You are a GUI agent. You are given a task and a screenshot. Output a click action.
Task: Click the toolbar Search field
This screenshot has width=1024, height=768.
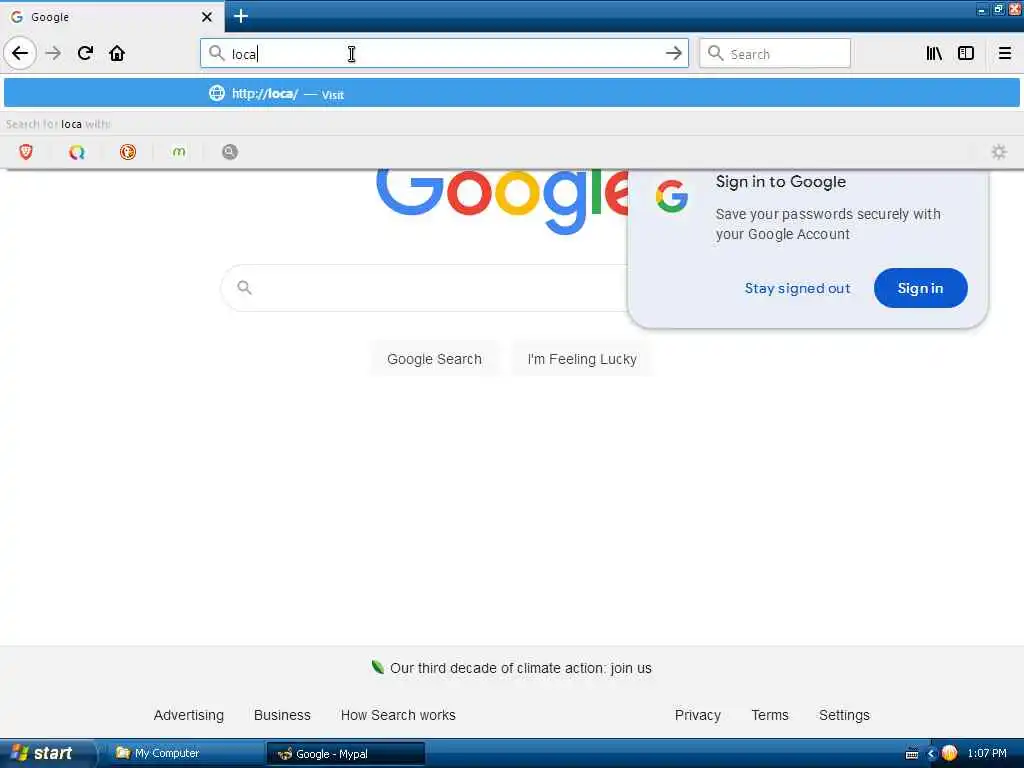775,53
